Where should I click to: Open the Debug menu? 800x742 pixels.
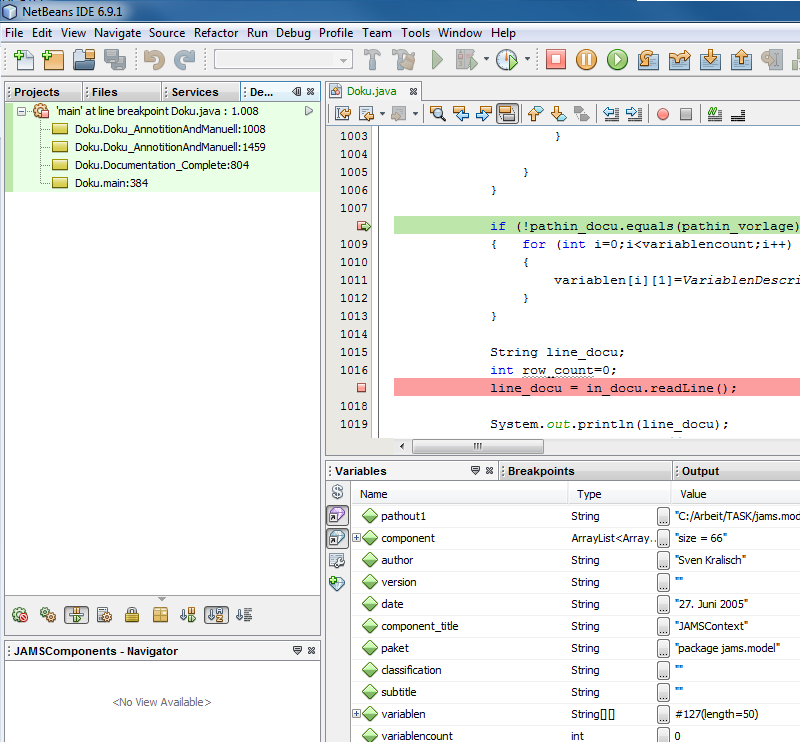293,32
